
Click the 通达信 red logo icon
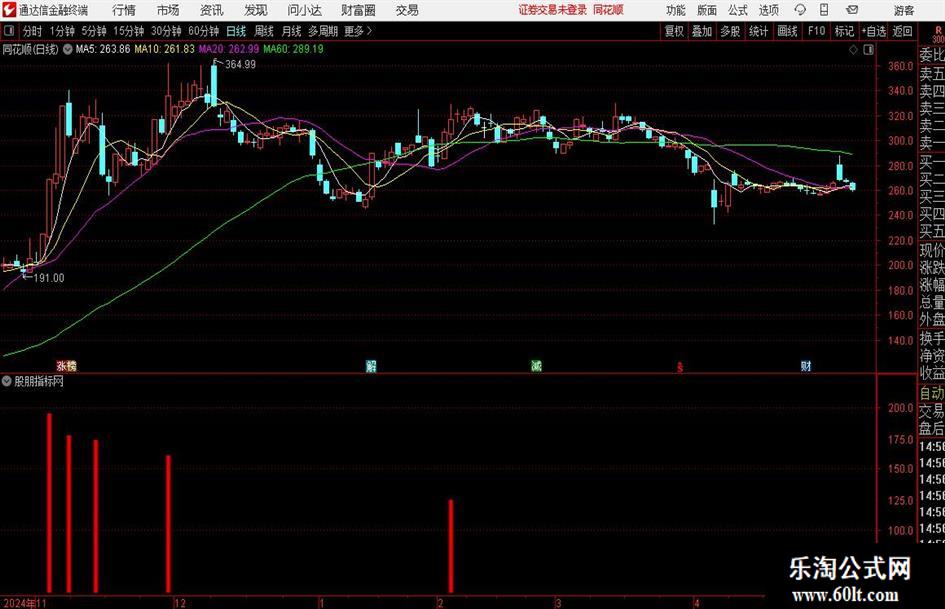pos(9,10)
